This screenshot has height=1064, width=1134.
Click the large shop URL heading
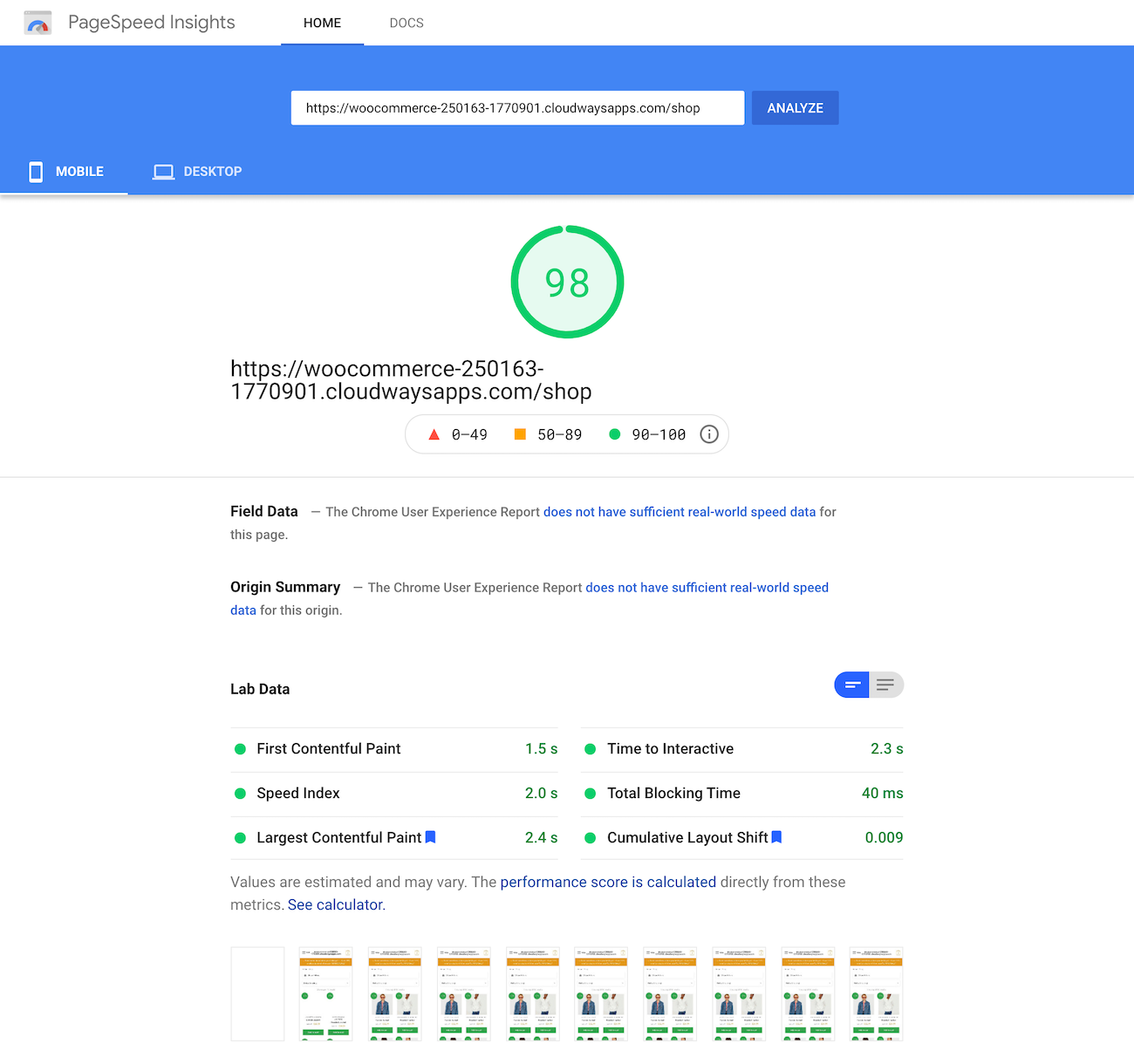pos(411,380)
